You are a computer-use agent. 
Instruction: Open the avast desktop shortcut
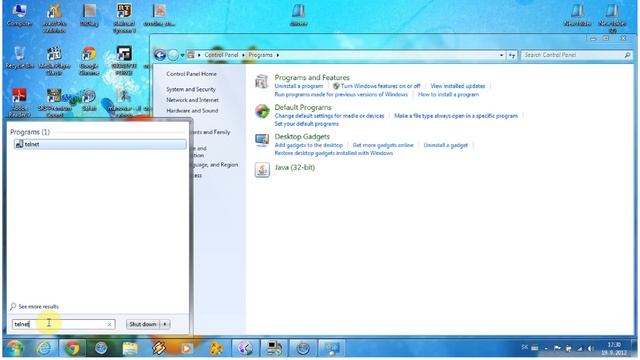click(x=54, y=19)
